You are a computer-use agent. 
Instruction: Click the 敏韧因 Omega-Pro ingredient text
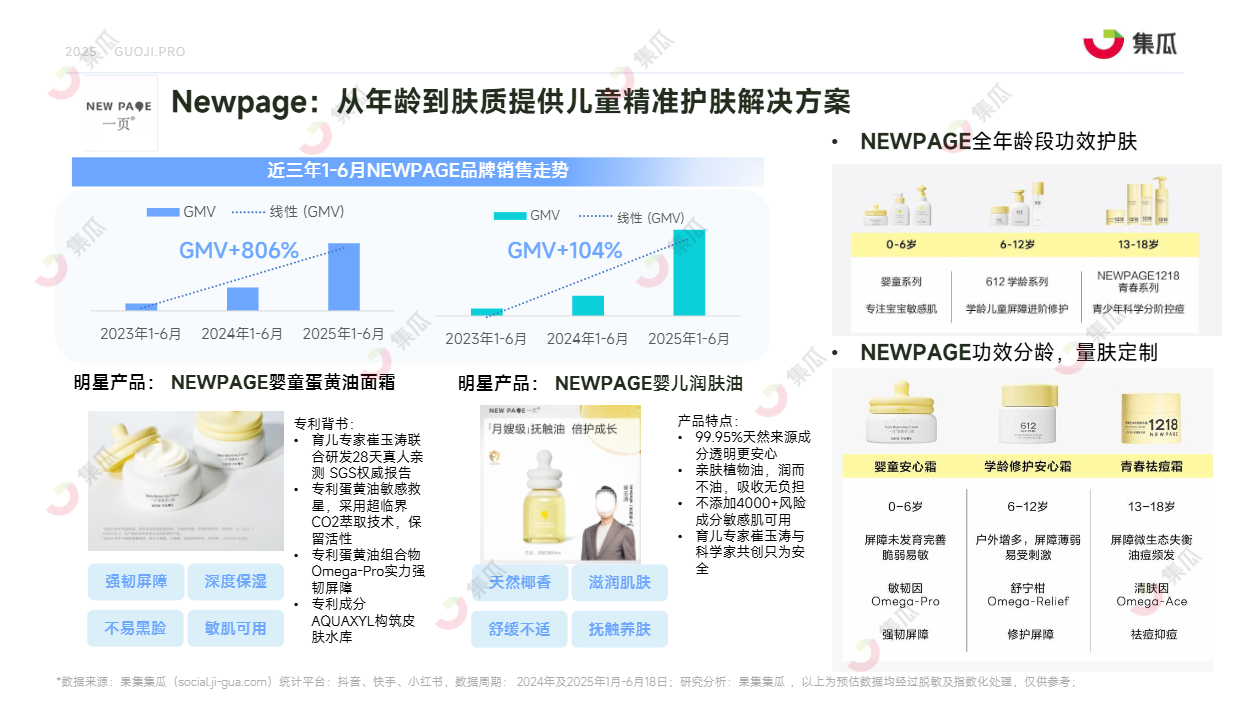point(906,595)
